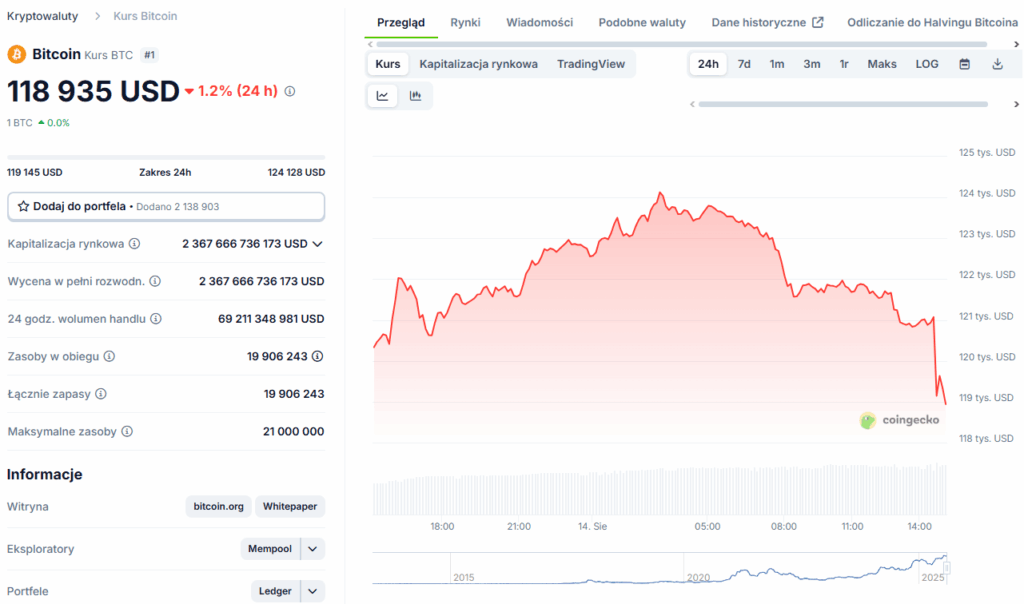Open Portfele dropdown arrow next to Ledger
Screen dimensions: 1024x604
click(x=313, y=592)
